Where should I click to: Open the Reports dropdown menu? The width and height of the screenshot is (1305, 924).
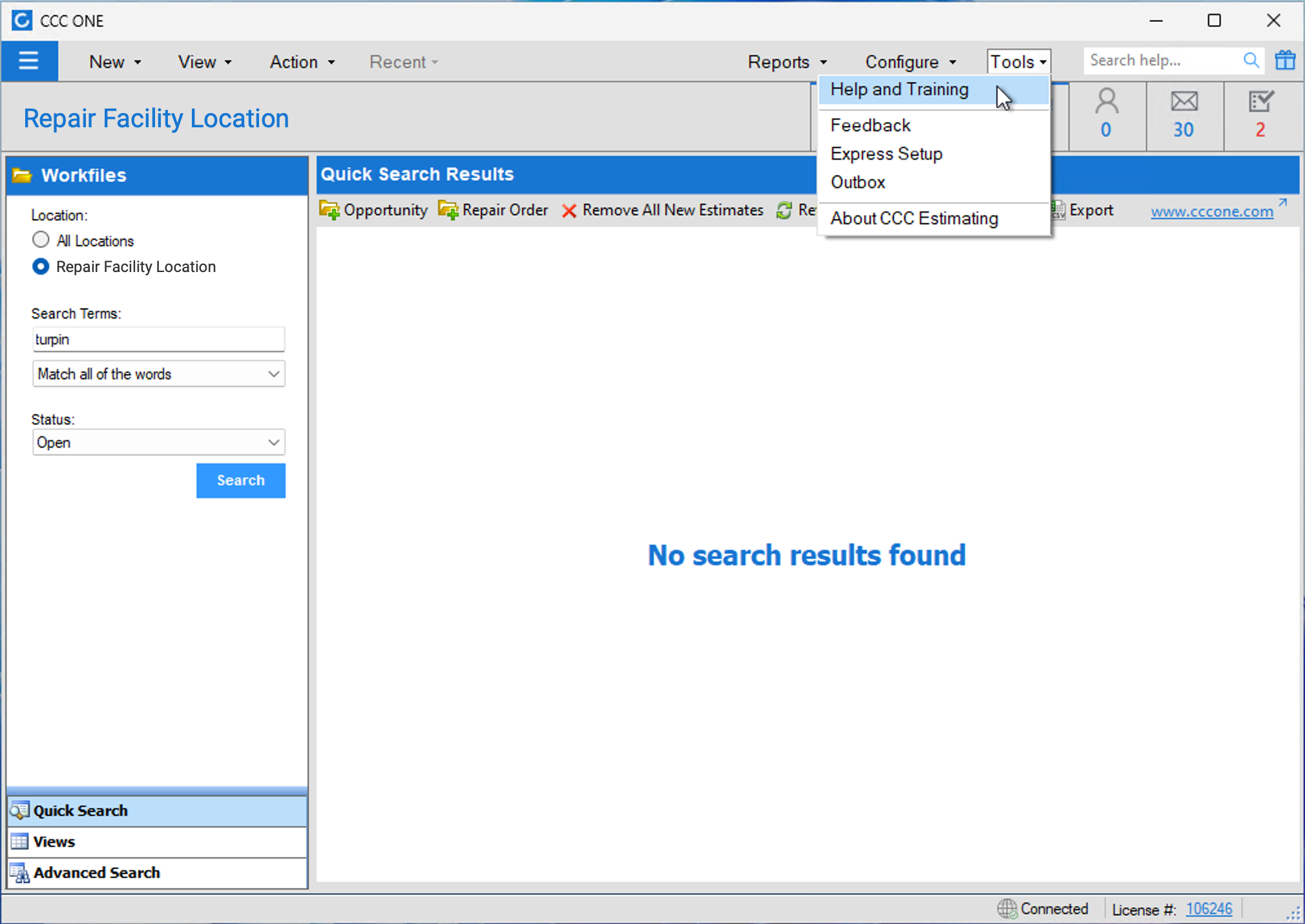click(x=788, y=62)
